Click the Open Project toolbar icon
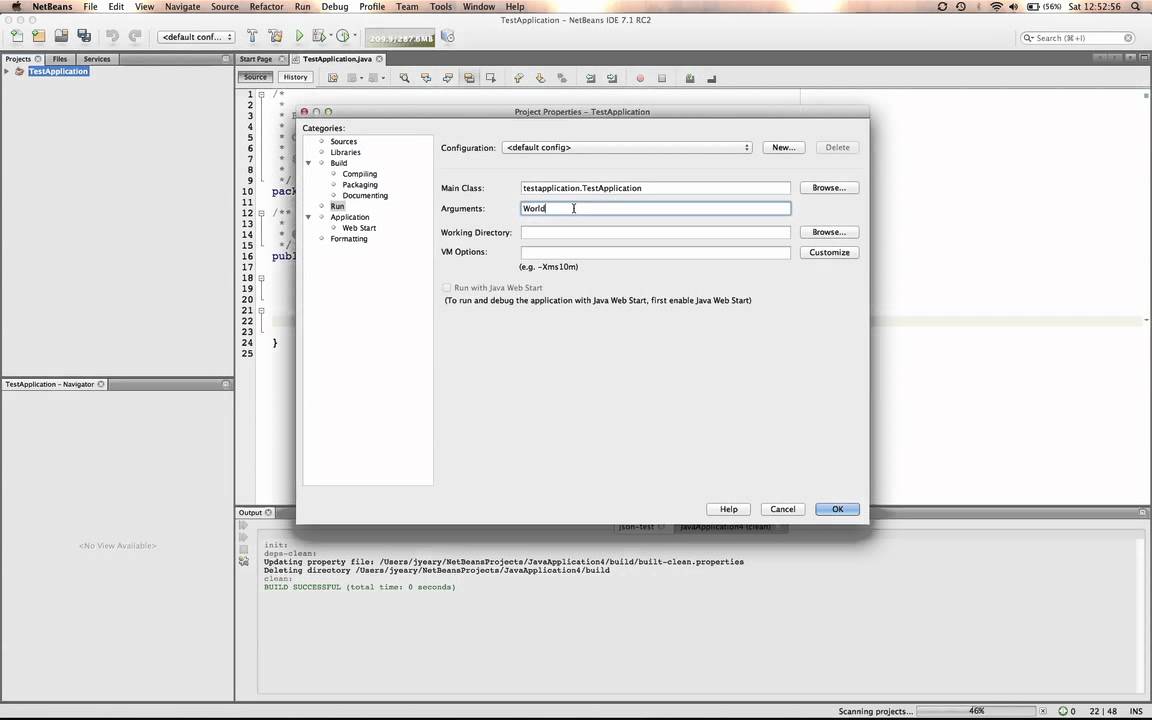The height and width of the screenshot is (720, 1152). tap(61, 36)
